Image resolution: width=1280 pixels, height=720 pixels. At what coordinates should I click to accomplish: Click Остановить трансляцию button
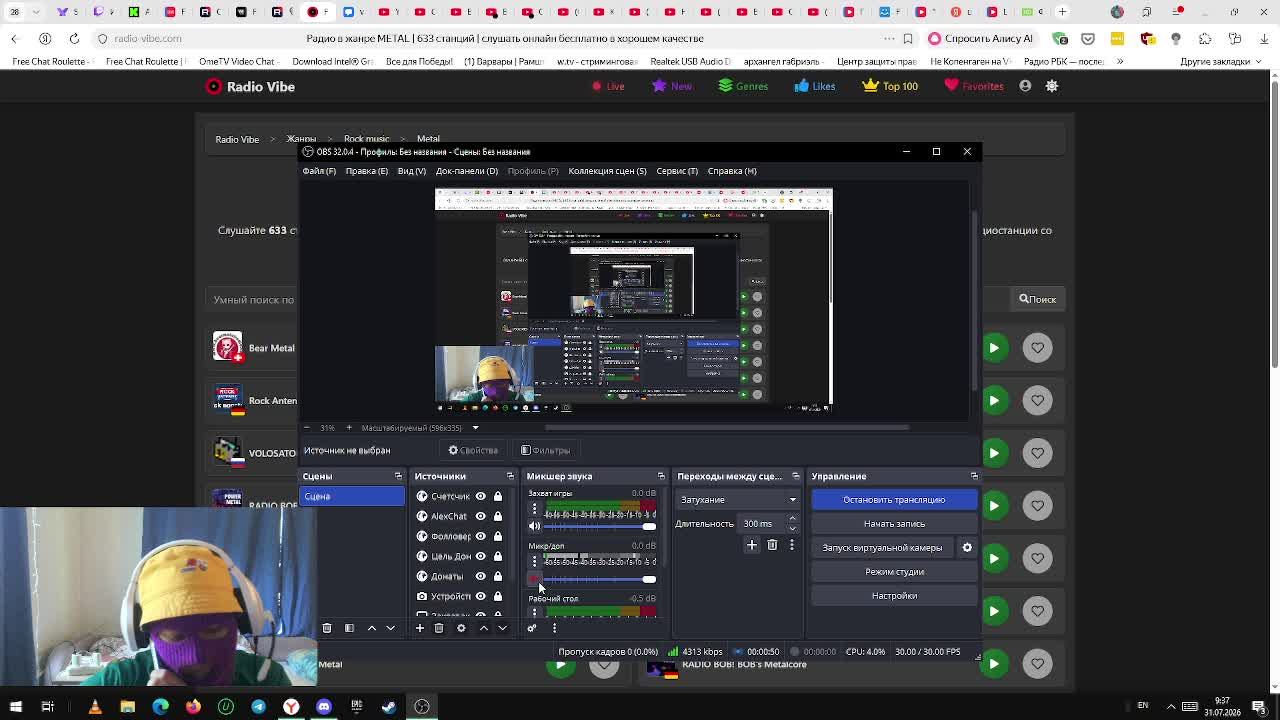pos(894,500)
